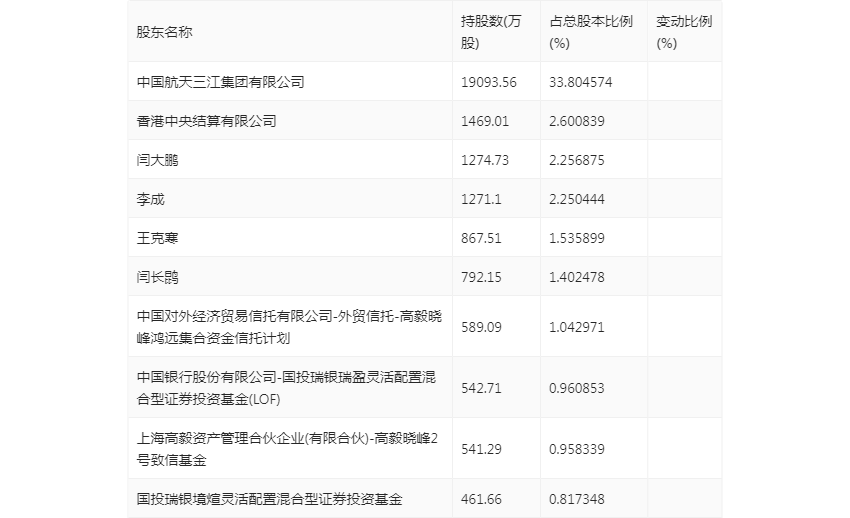This screenshot has height=518, width=850.
Task: Click percentage value 1.042971
Action: [x=577, y=327]
